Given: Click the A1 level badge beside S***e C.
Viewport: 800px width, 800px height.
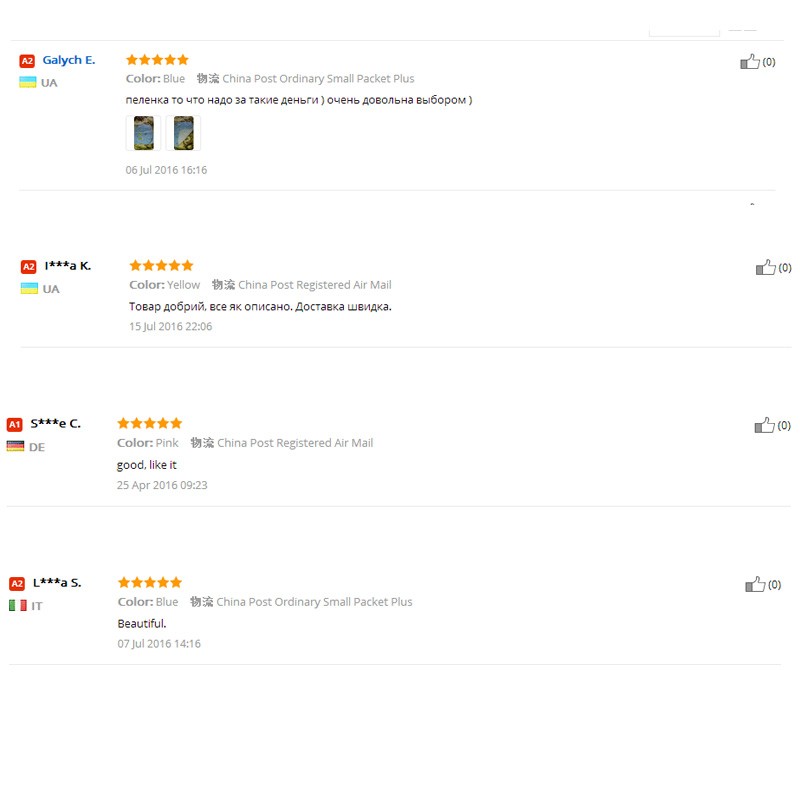Looking at the screenshot, I should (15, 424).
